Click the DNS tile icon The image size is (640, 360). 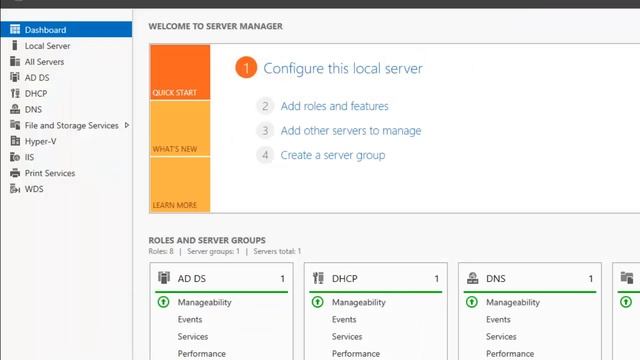(473, 278)
